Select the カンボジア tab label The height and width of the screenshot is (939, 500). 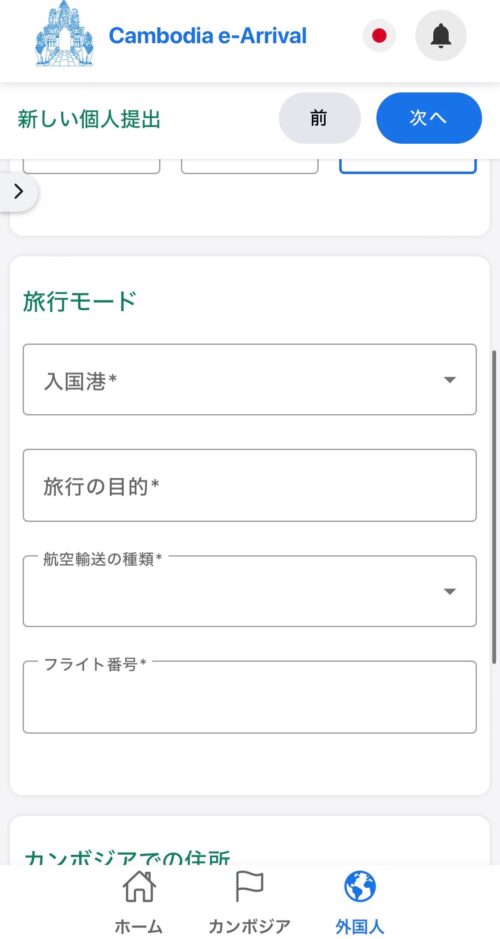(x=249, y=926)
